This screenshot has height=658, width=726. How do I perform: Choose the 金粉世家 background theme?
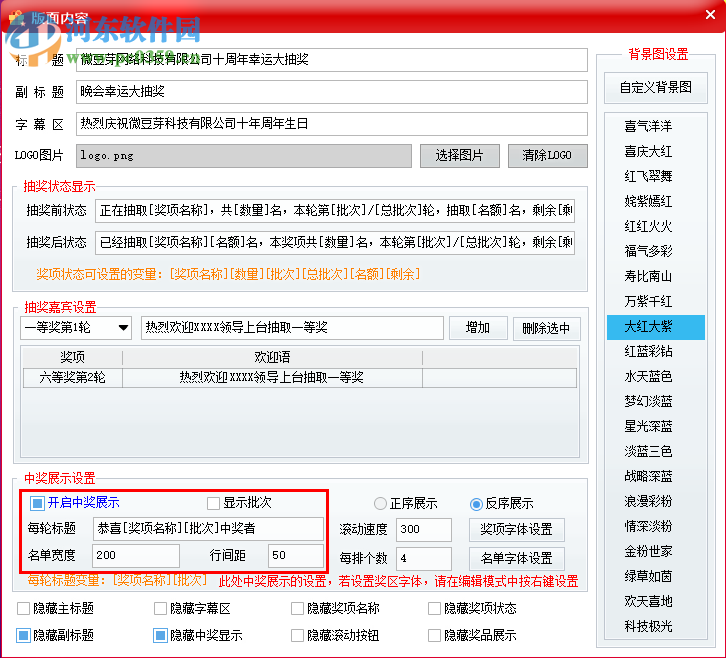[x=656, y=551]
